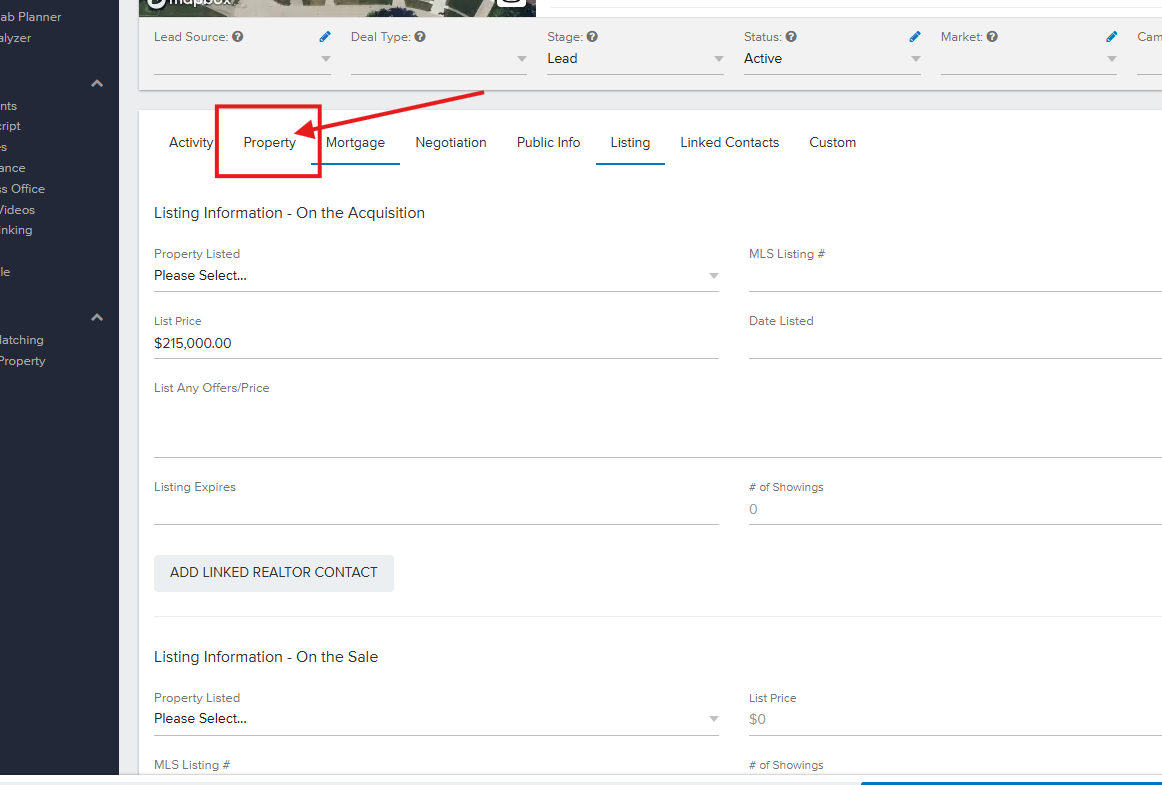The width and height of the screenshot is (1162, 785).
Task: Expand Property Listed dropdown under On the Sale
Action: tap(436, 719)
